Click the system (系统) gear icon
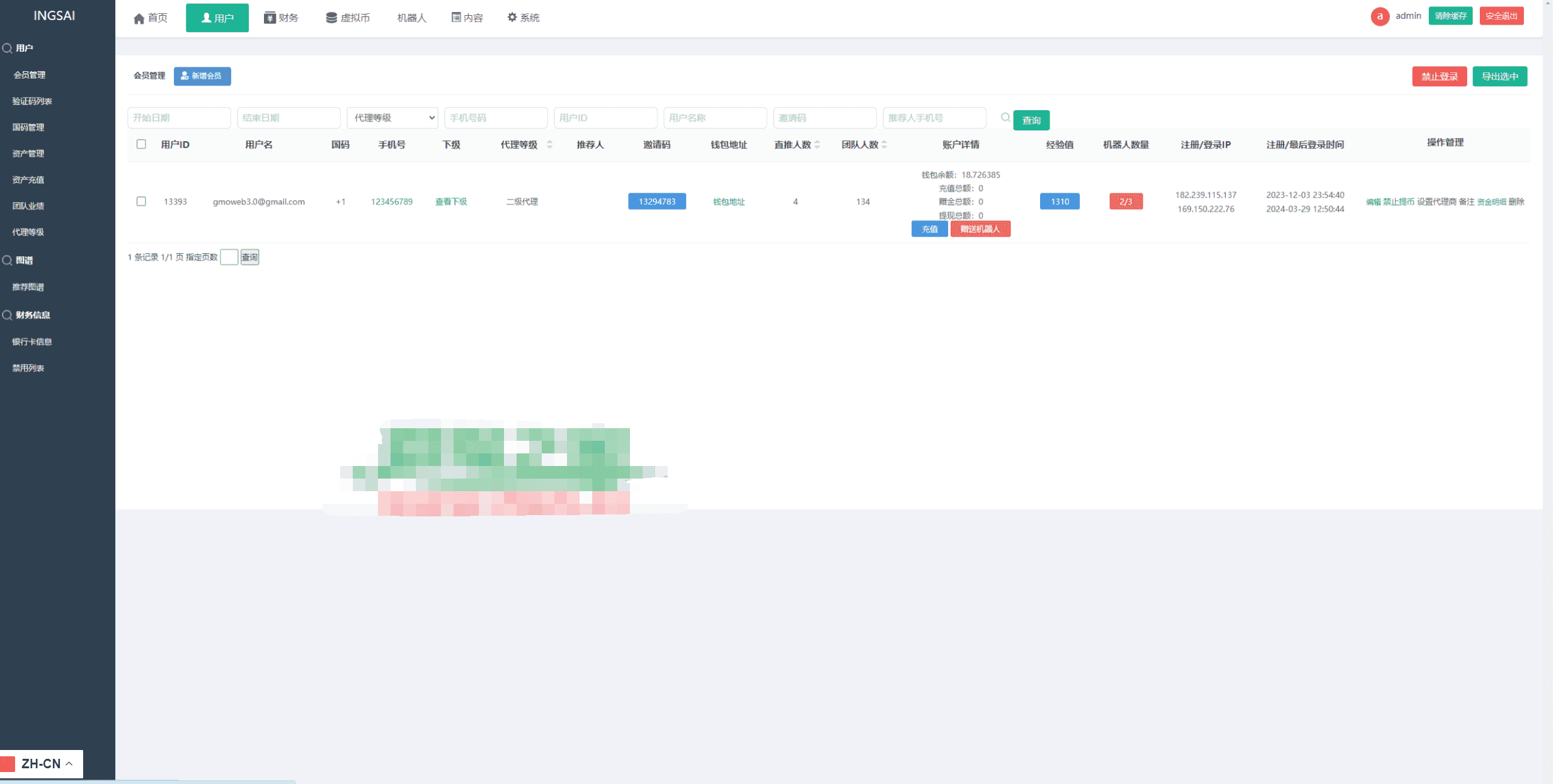 (x=512, y=18)
